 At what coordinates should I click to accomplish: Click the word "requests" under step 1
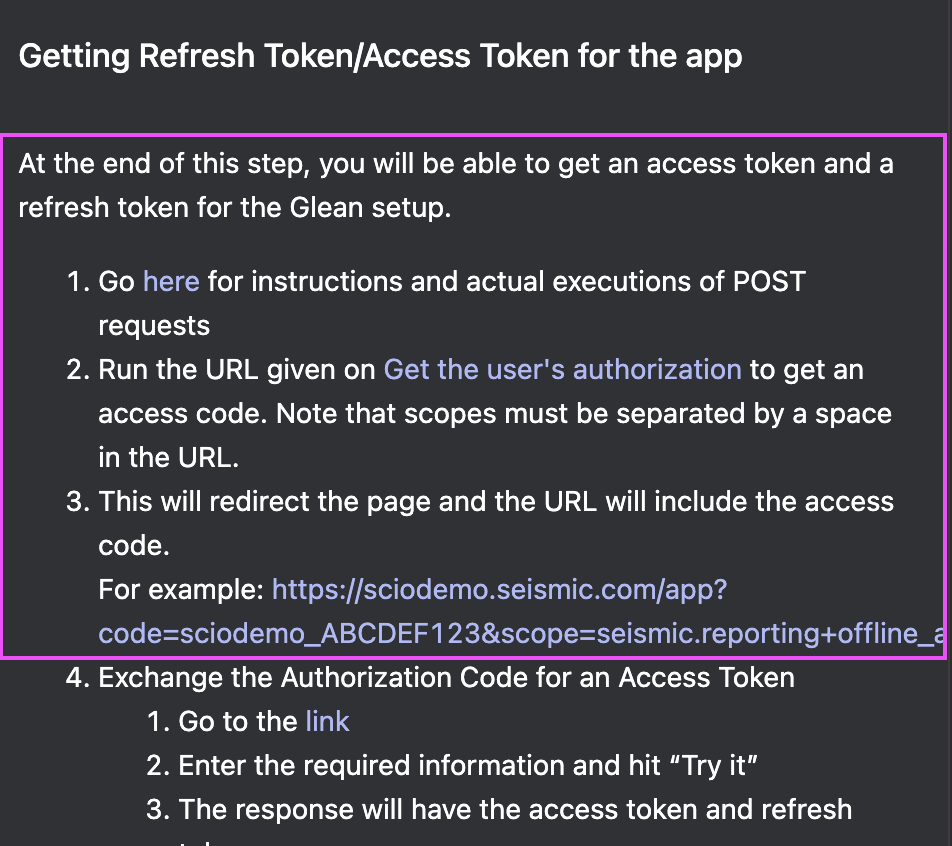coord(154,326)
